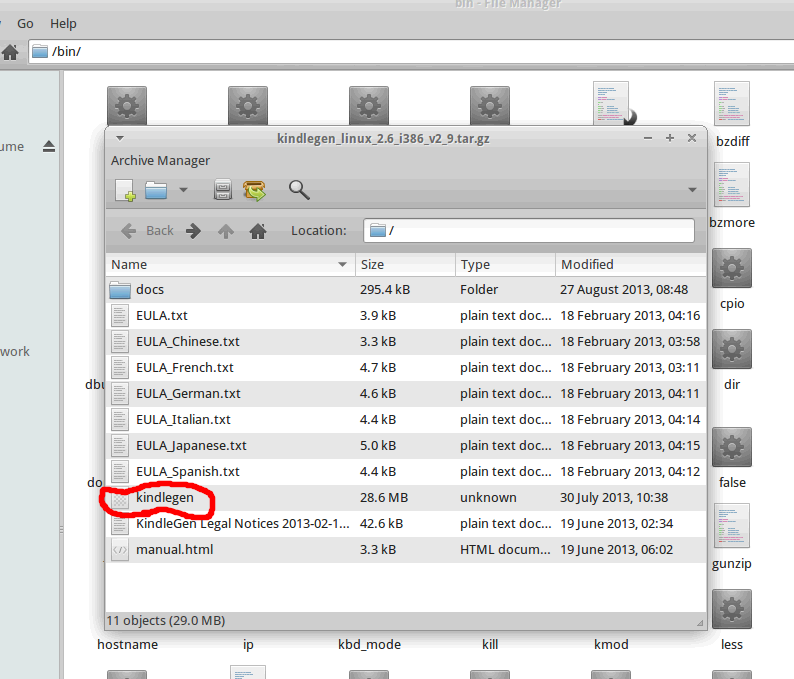This screenshot has width=794, height=679.
Task: Go up one level with up arrow
Action: pyautogui.click(x=226, y=231)
